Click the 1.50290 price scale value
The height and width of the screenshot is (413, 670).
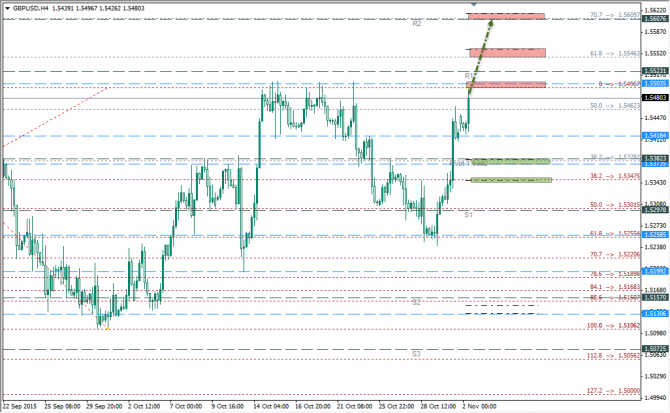656,376
